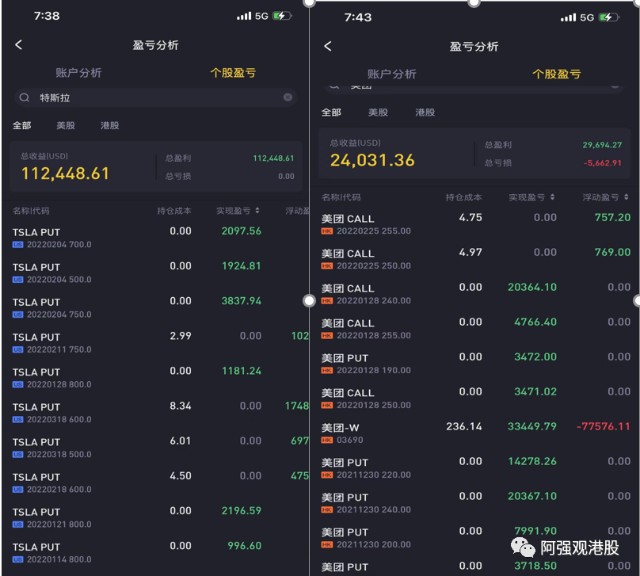Click 7:38 clock in left status bar
The height and width of the screenshot is (576, 640).
(47, 16)
